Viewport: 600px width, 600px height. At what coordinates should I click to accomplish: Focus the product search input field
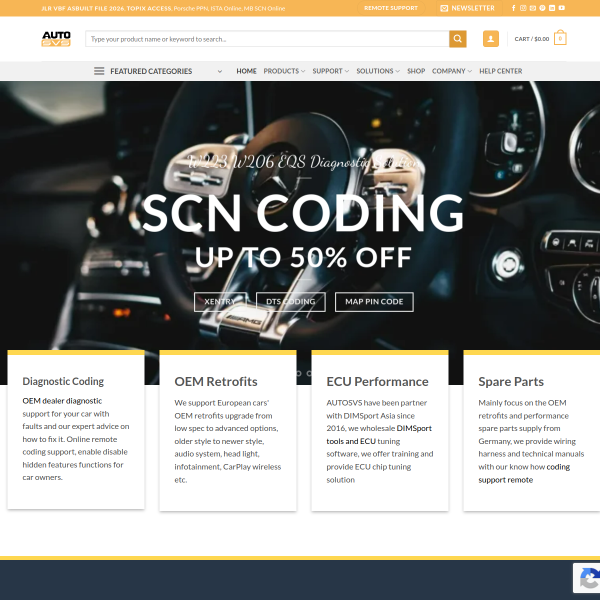point(267,39)
